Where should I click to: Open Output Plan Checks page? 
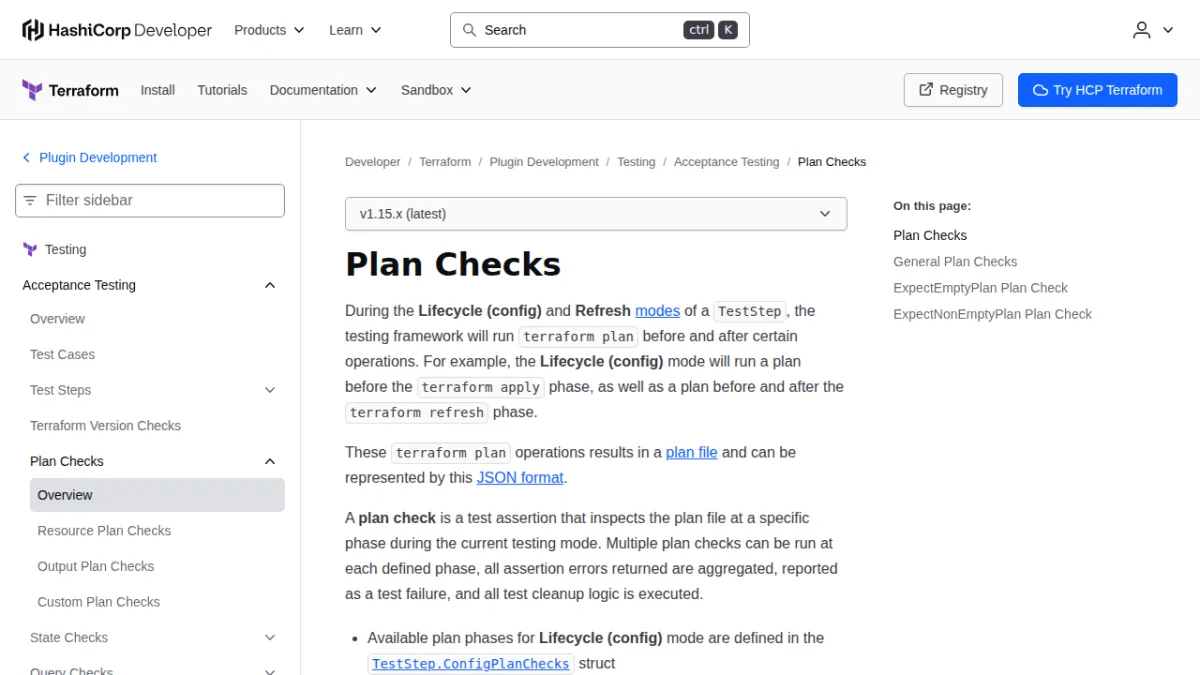click(96, 567)
